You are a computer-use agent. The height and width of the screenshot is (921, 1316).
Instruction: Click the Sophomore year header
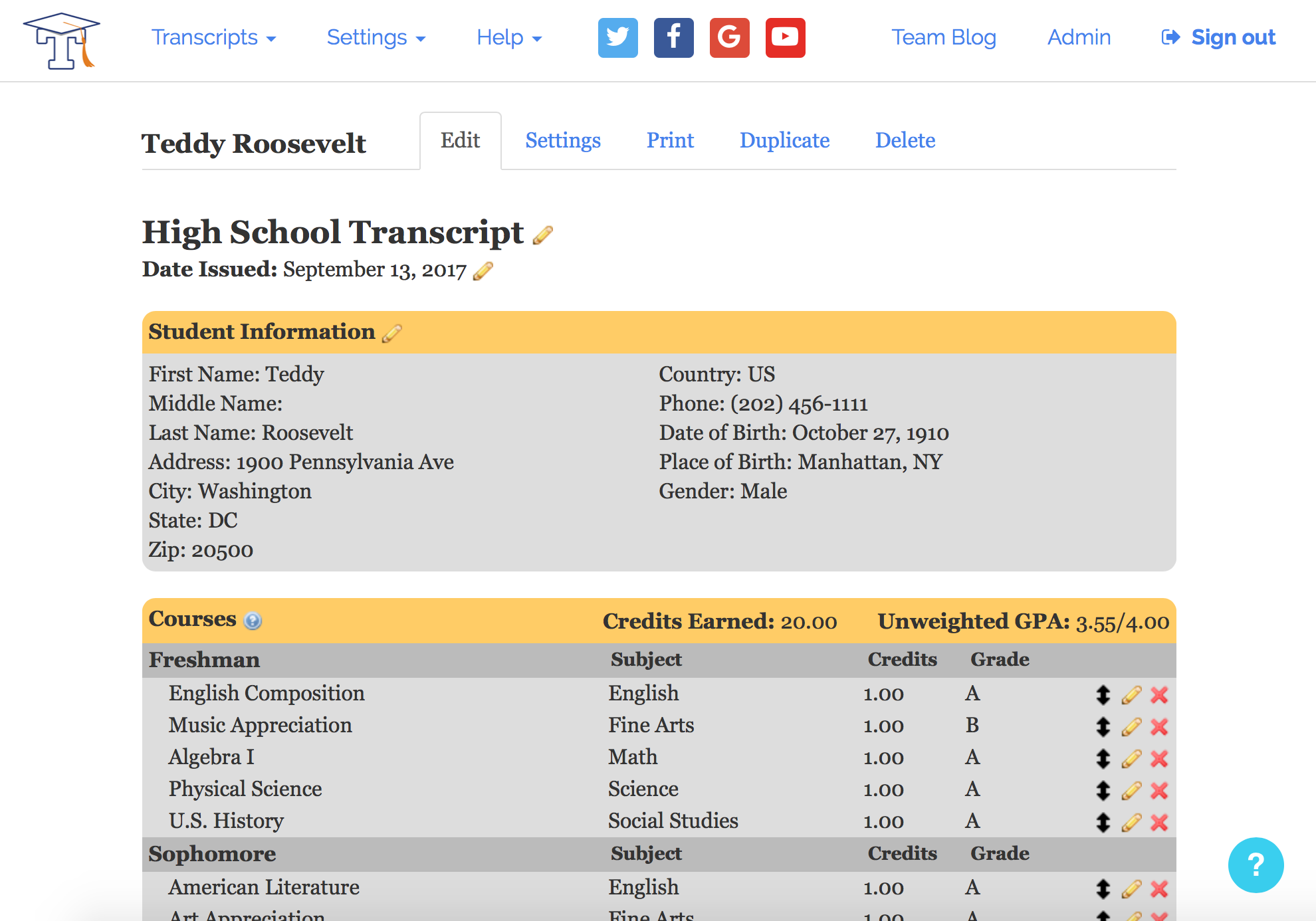click(212, 854)
